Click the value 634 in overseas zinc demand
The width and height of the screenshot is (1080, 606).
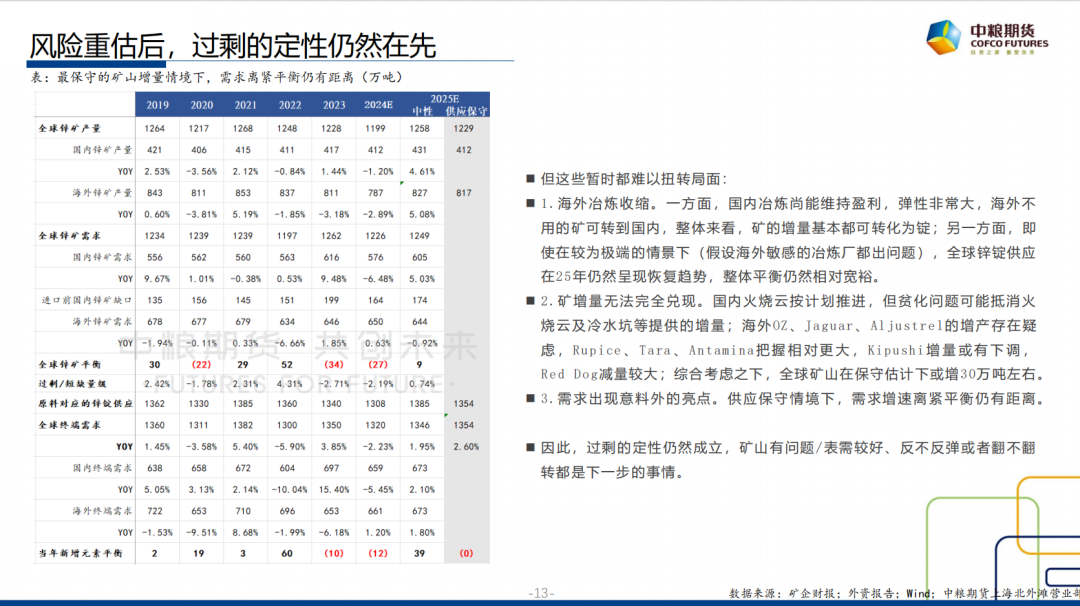coord(287,322)
